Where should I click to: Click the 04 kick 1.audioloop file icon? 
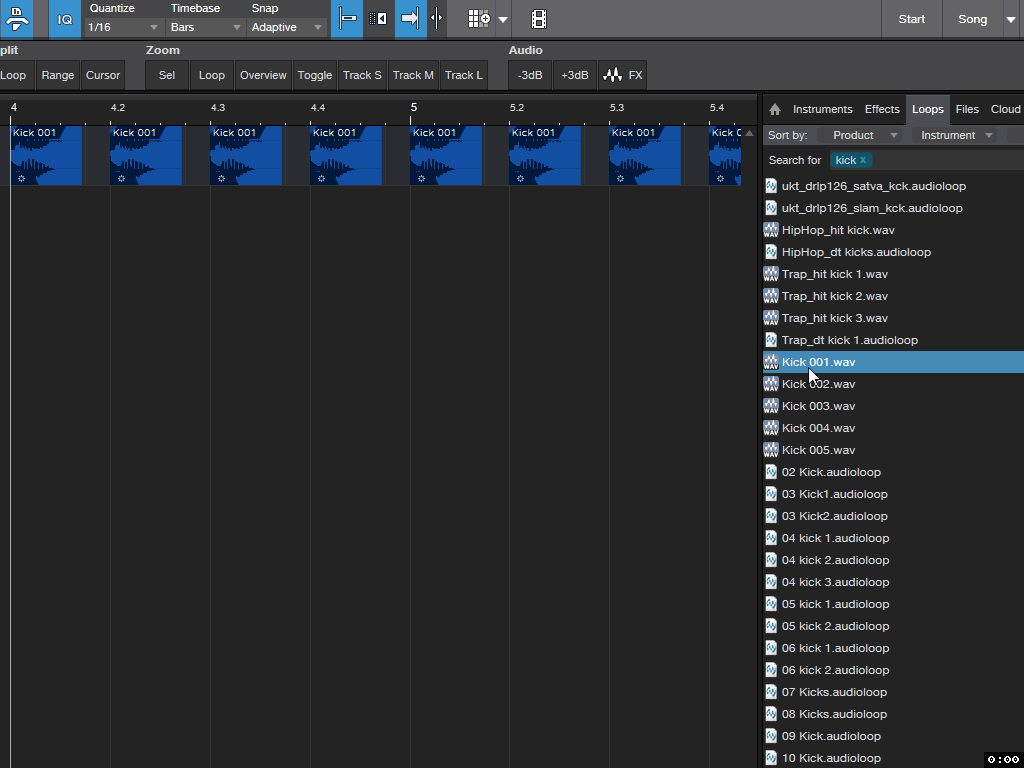(x=771, y=537)
